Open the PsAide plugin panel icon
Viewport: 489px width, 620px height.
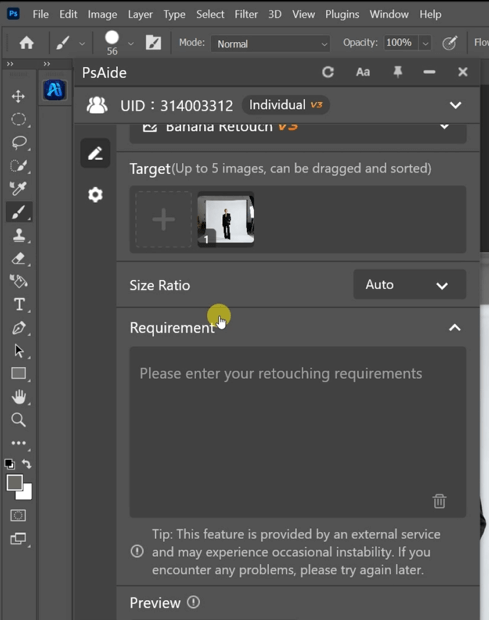(55, 90)
